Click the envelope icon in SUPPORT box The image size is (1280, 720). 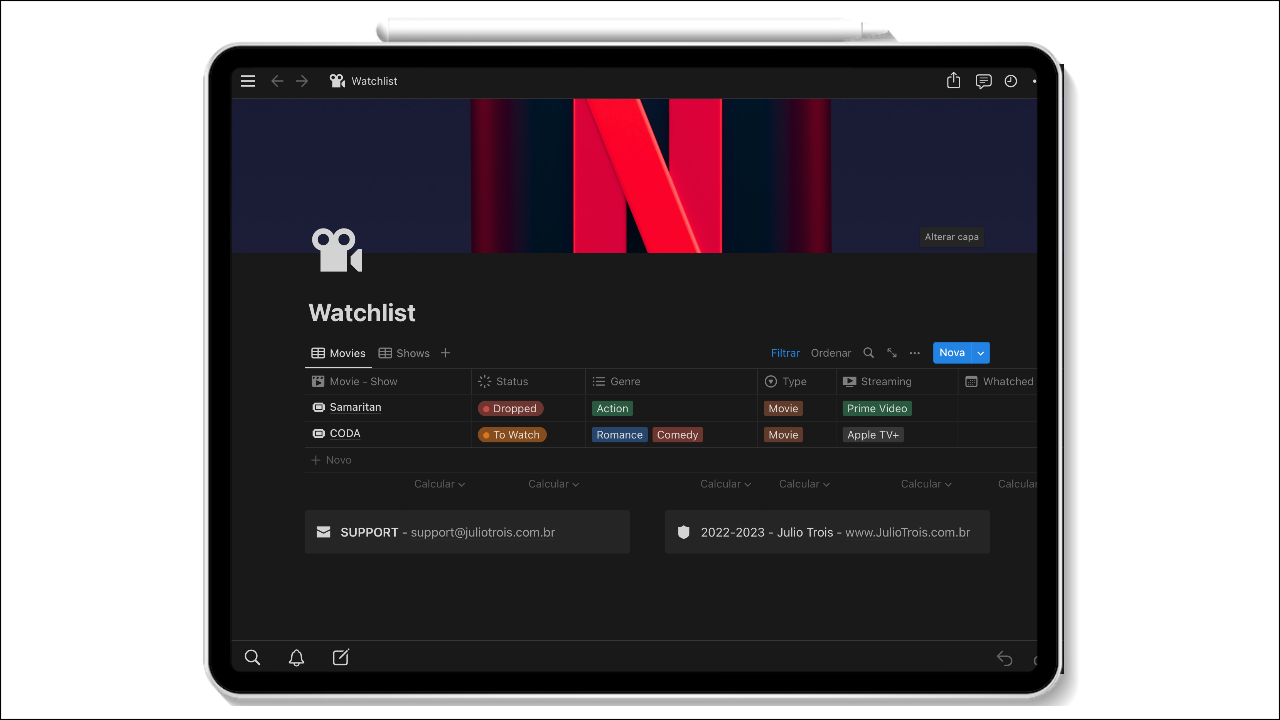323,532
